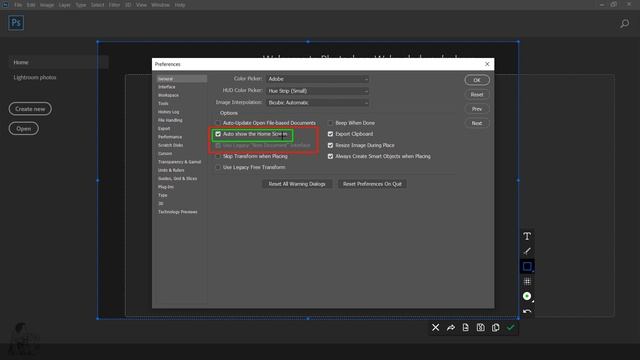Click OK in Preferences
The width and height of the screenshot is (640, 360).
point(477,80)
